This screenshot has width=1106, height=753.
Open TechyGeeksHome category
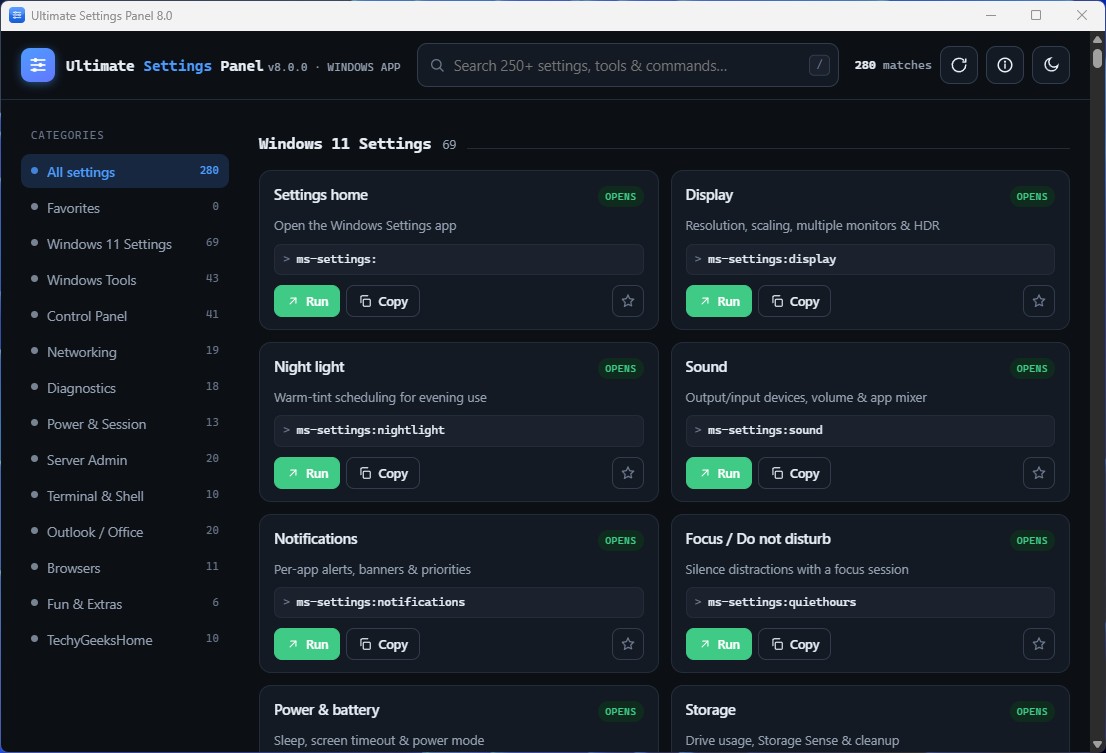[125, 639]
